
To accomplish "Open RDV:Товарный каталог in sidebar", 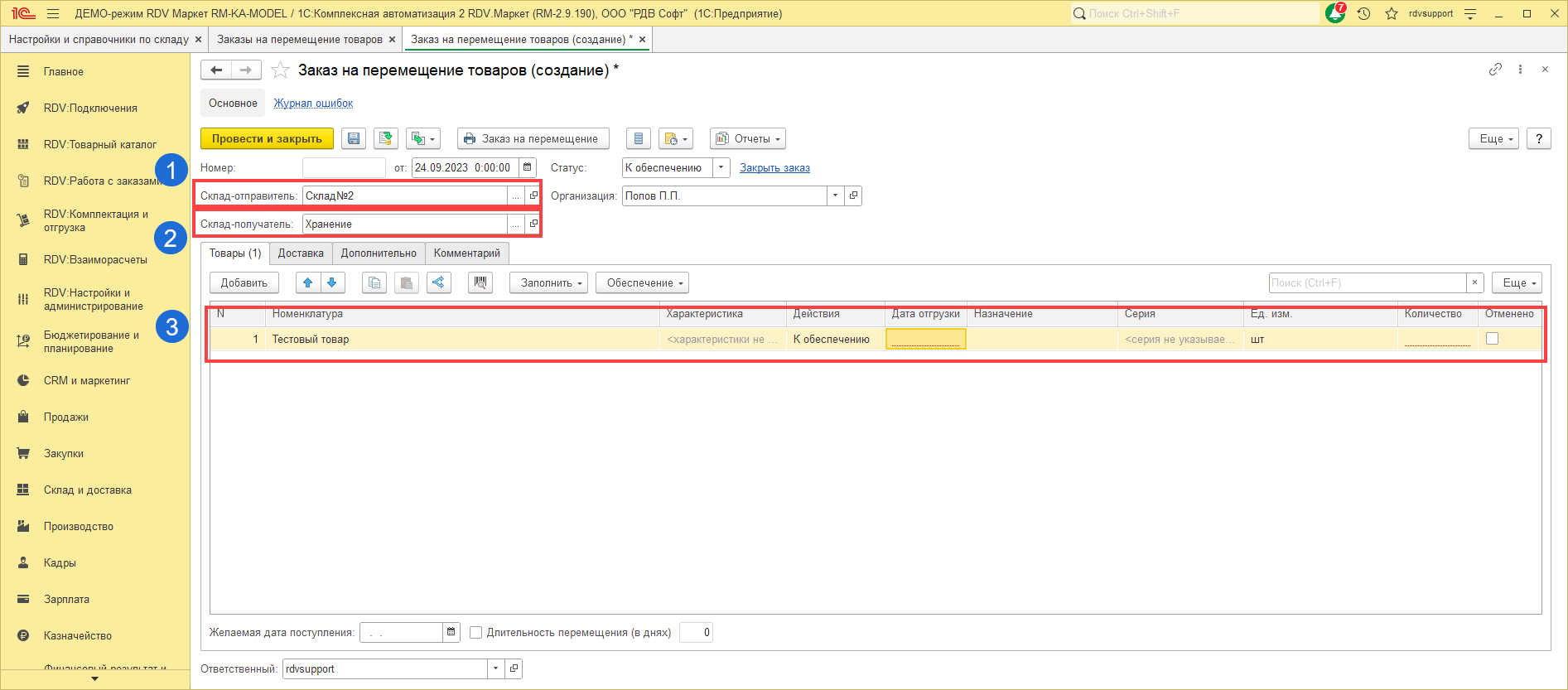I will click(x=99, y=145).
